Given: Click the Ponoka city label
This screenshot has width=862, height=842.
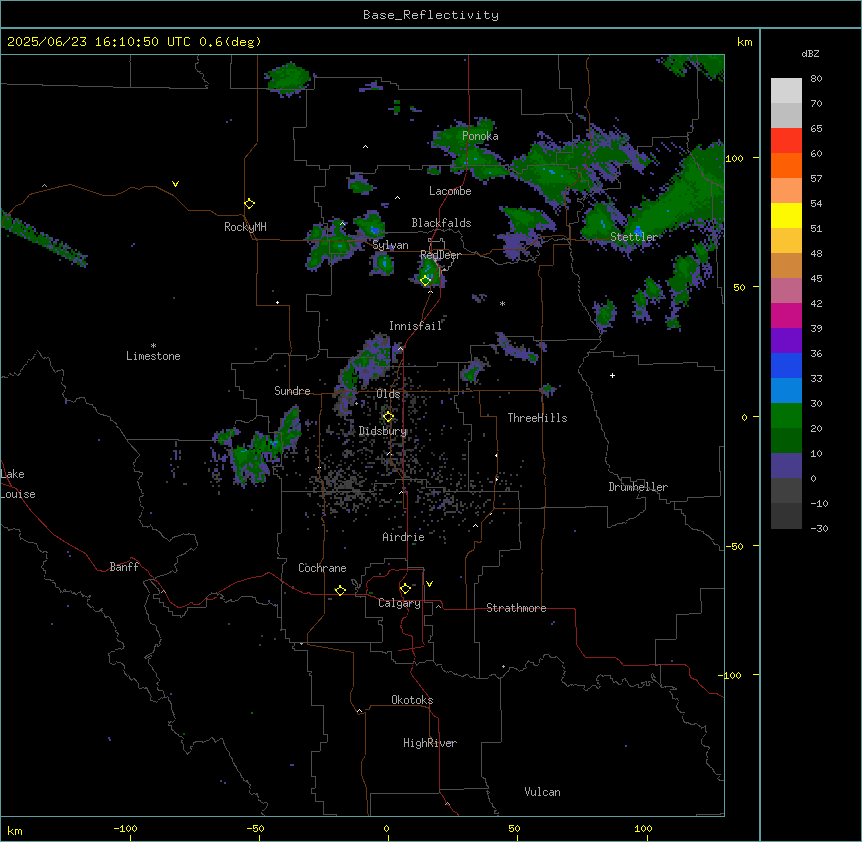Looking at the screenshot, I should pos(480,136).
